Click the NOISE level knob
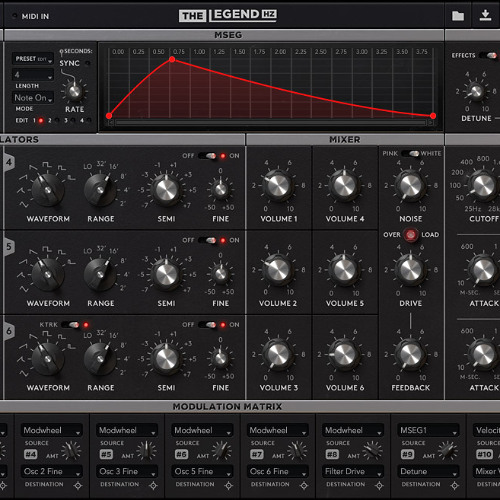The width and height of the screenshot is (500, 500). point(410,185)
